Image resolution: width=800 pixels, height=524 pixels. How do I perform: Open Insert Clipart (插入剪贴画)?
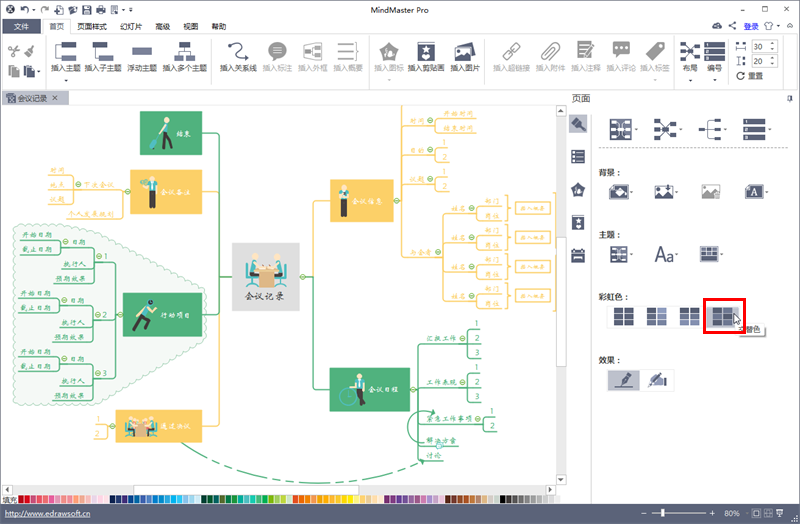pyautogui.click(x=426, y=57)
